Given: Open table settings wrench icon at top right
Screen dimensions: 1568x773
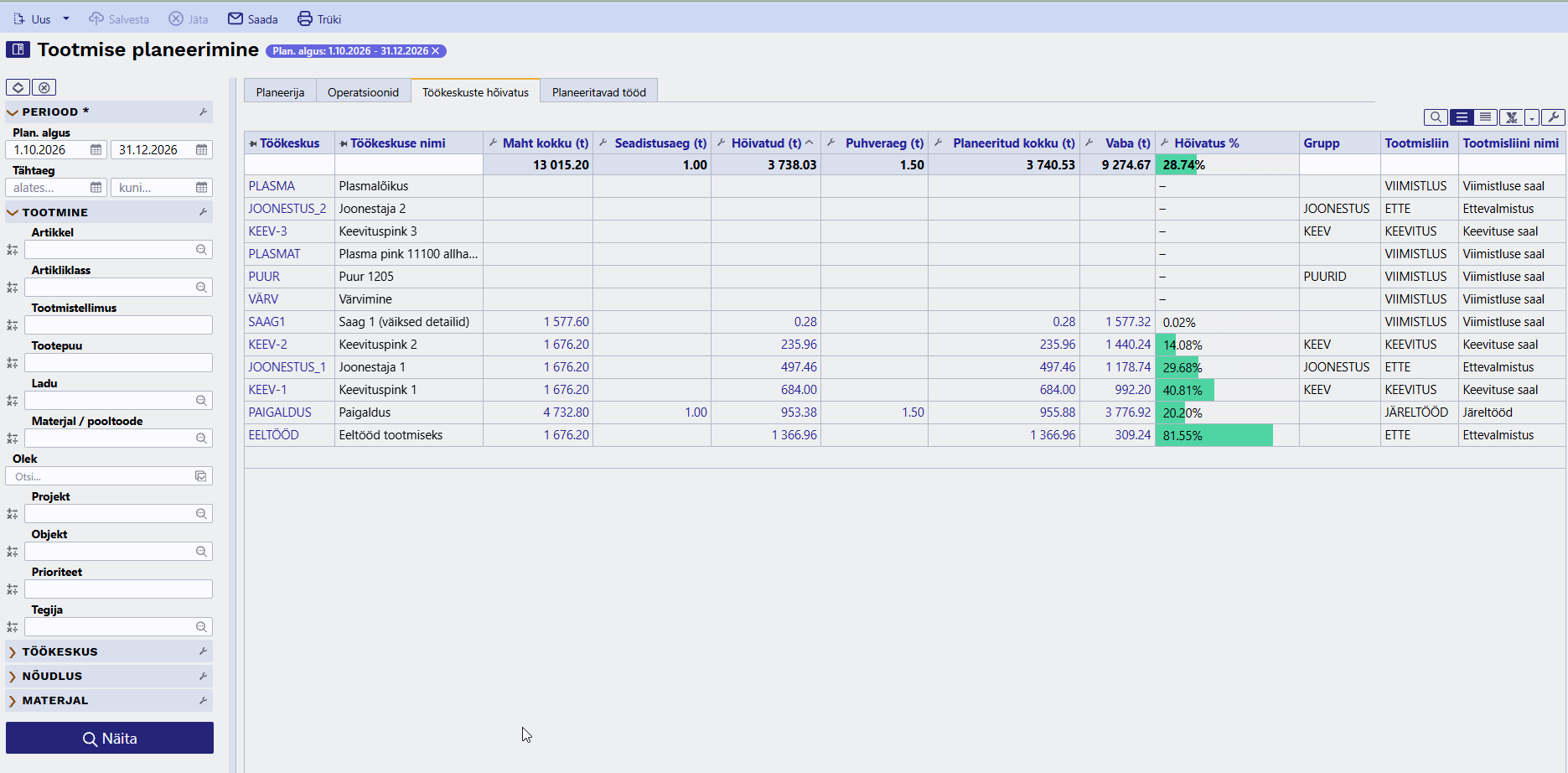Looking at the screenshot, I should pos(1553,117).
